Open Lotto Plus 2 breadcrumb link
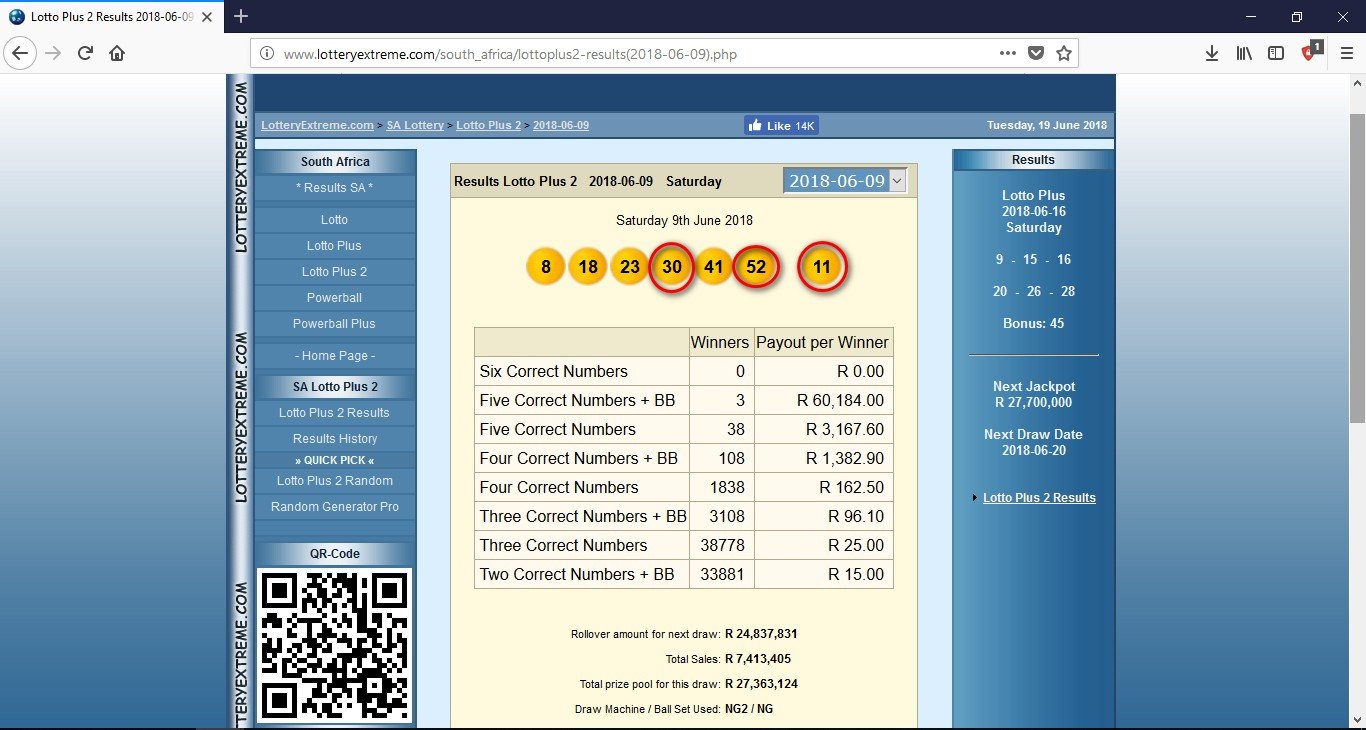Viewport: 1366px width, 730px height. click(488, 125)
